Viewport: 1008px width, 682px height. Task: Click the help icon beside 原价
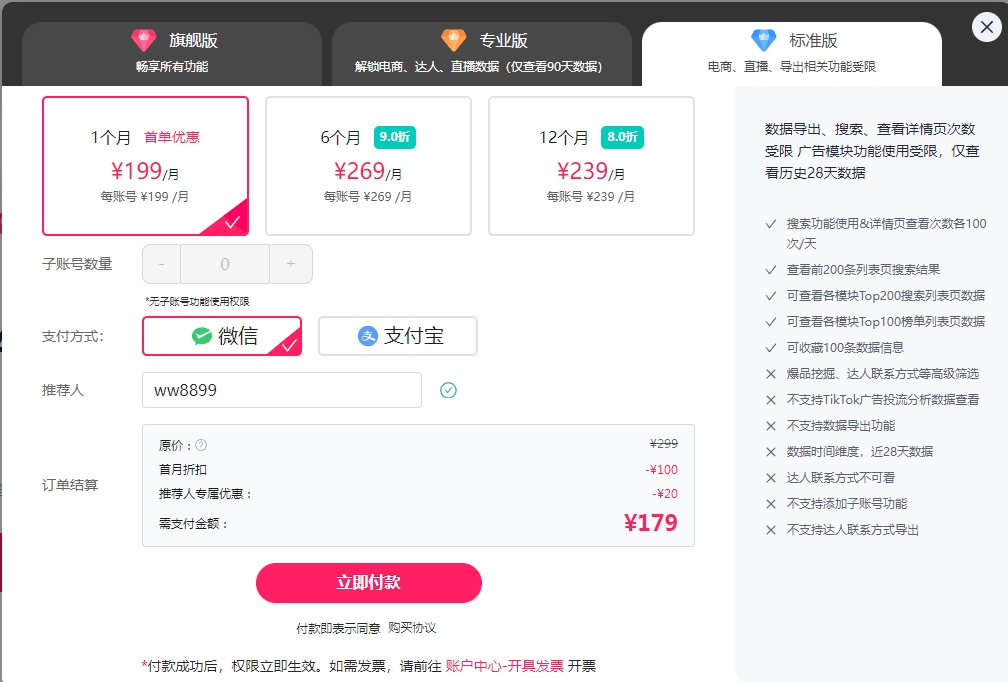(201, 445)
